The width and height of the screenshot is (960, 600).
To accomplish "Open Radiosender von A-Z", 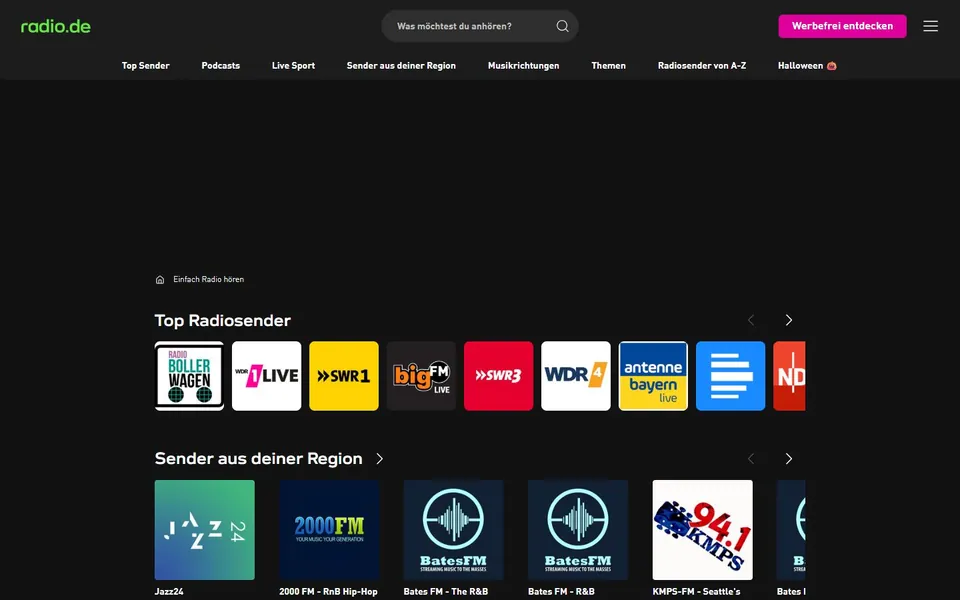I will click(702, 66).
